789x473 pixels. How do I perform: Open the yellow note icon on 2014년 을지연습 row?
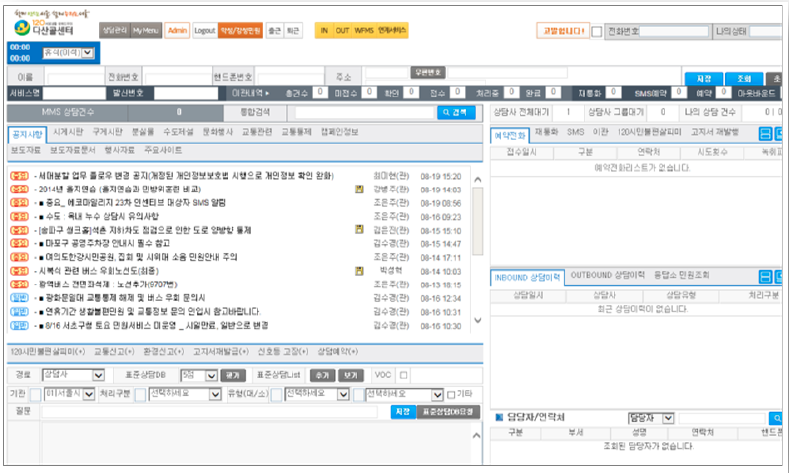point(359,188)
